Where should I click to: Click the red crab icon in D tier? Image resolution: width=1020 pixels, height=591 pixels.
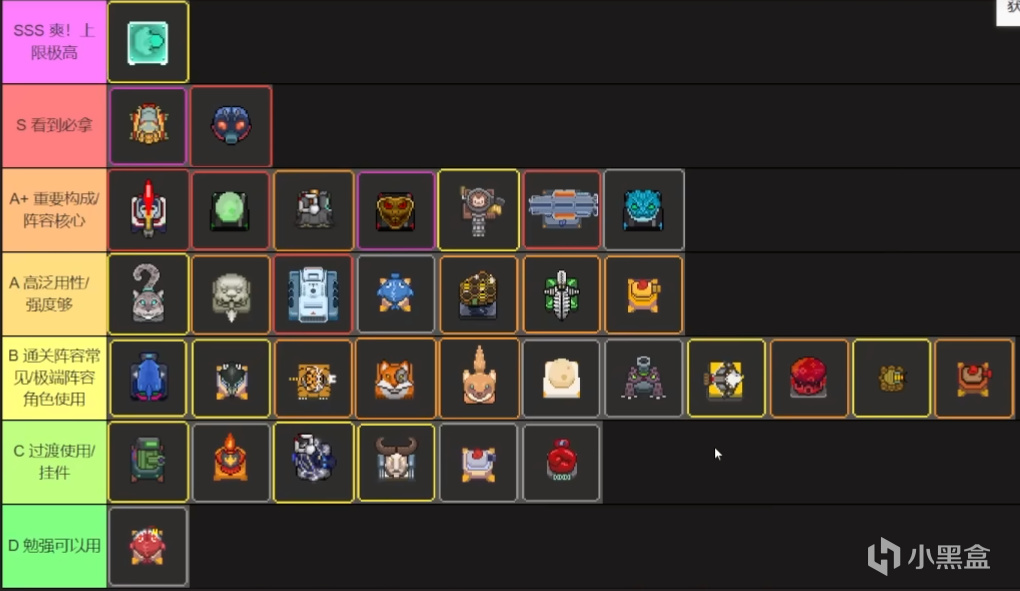(x=148, y=546)
